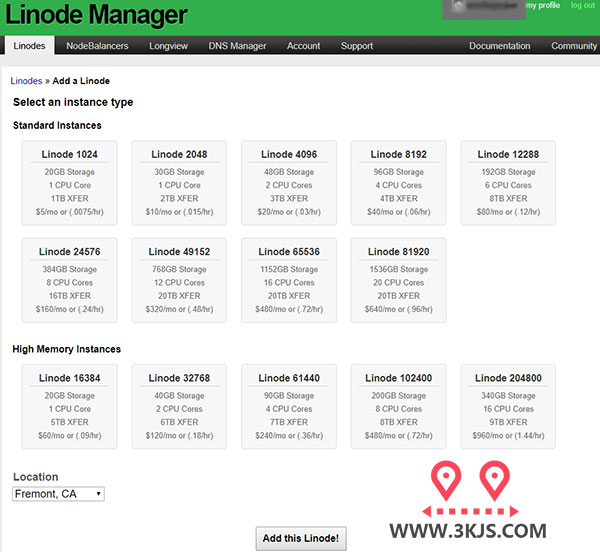Select high memory Linode 16384

[x=70, y=407]
